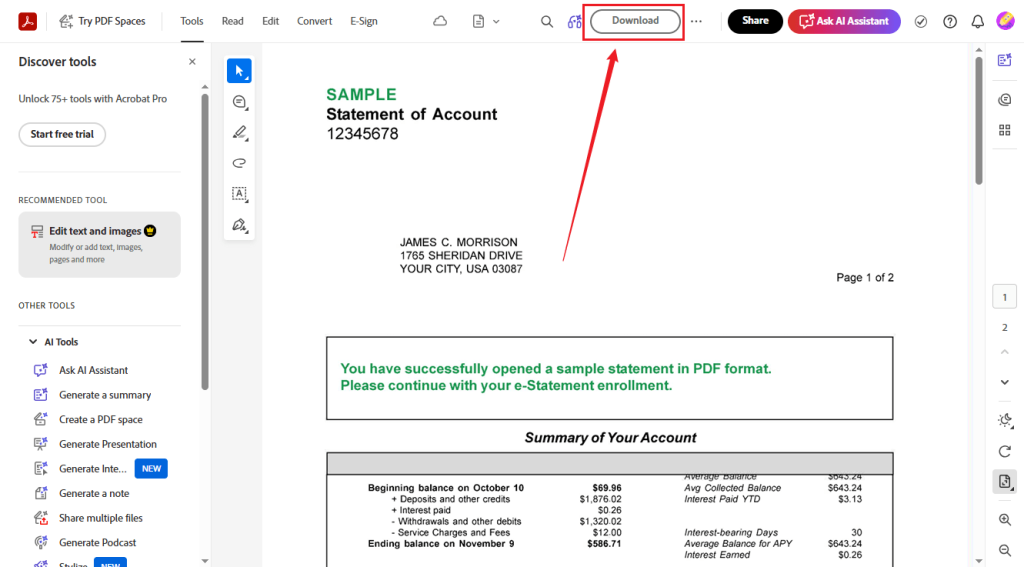Viewport: 1024px width, 567px height.
Task: Click JAMES C. MORRISON name text
Action: click(x=458, y=242)
